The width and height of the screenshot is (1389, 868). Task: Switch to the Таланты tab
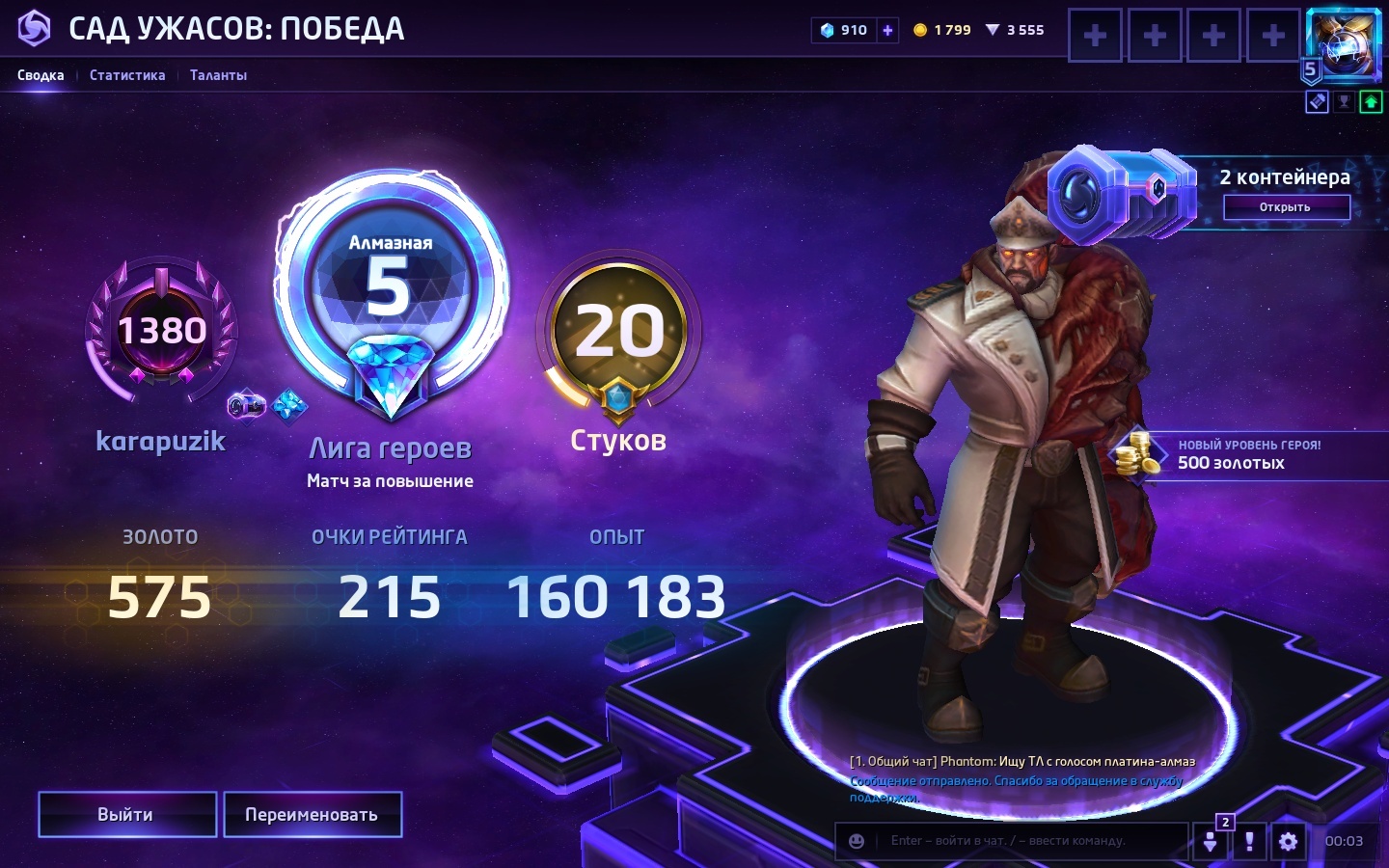[x=218, y=75]
